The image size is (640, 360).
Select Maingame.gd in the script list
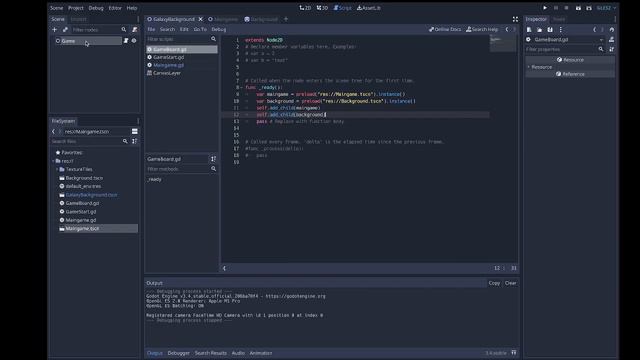point(182,65)
